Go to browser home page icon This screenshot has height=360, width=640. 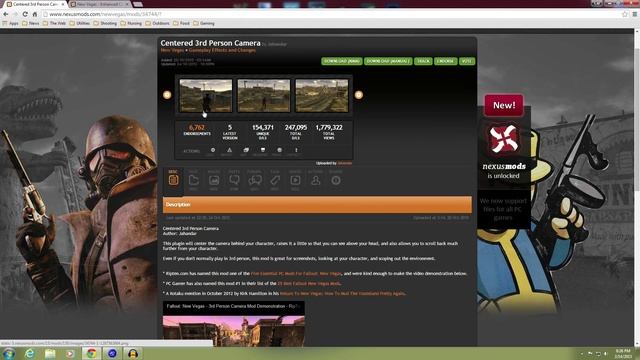pyautogui.click(x=35, y=14)
